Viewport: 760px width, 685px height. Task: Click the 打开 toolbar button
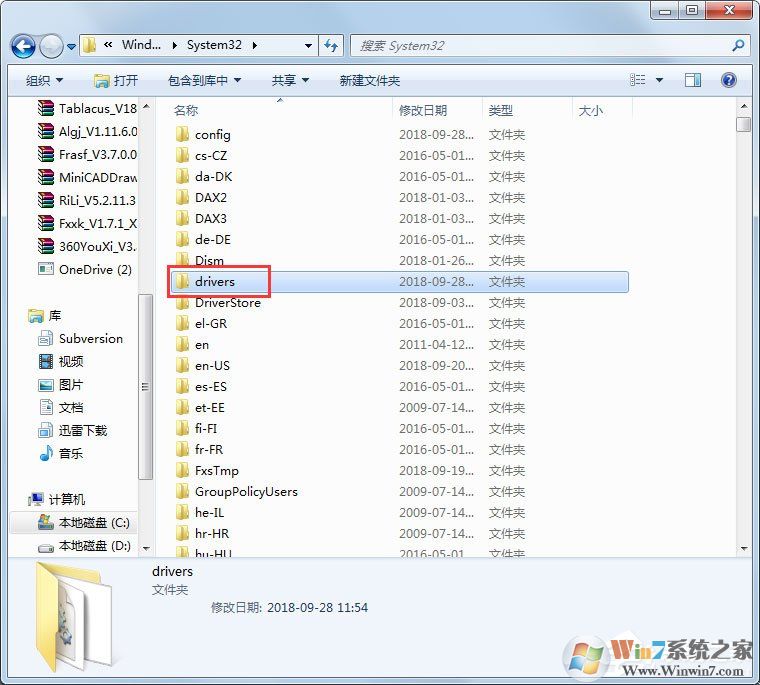coord(115,80)
